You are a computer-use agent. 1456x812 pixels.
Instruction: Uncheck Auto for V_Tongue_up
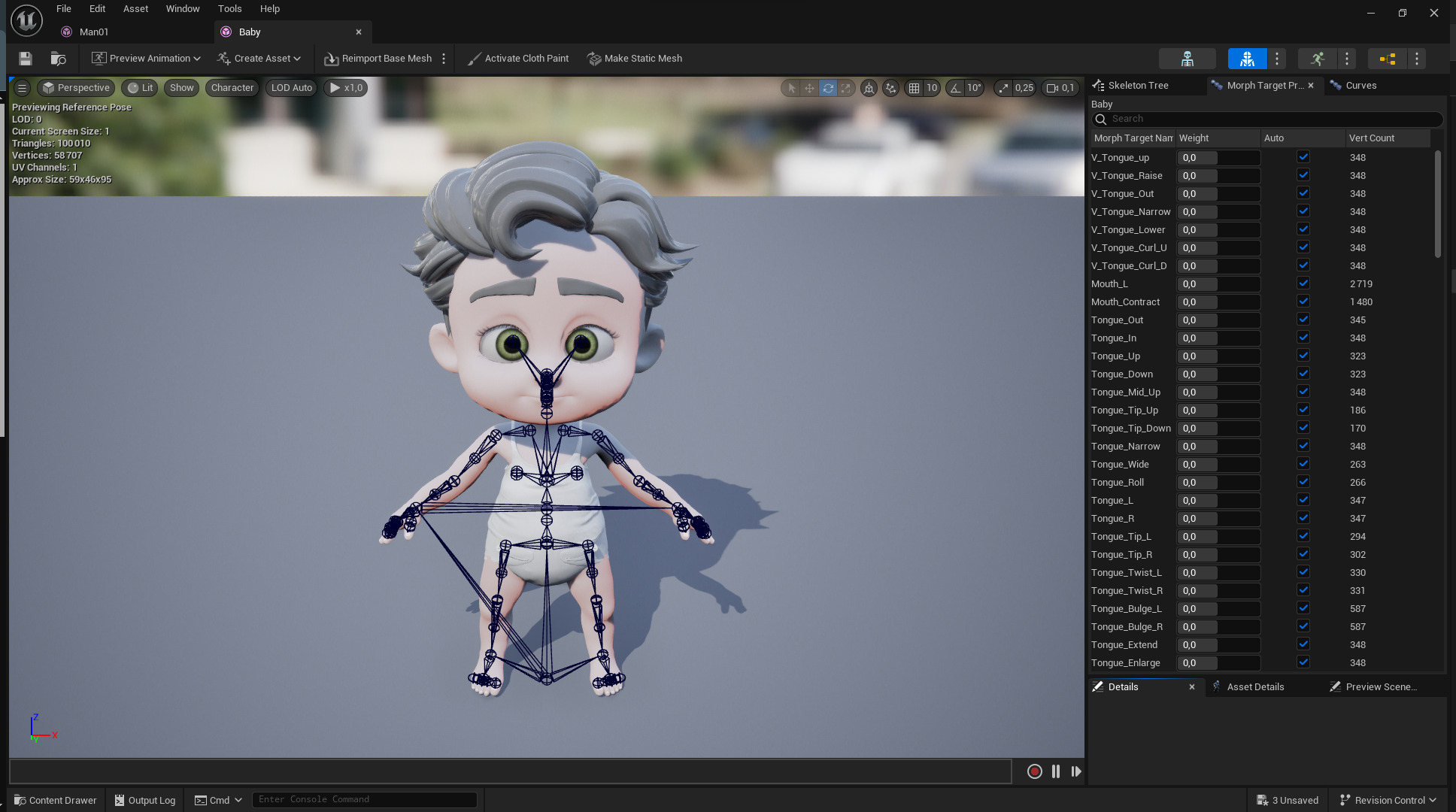coord(1303,157)
